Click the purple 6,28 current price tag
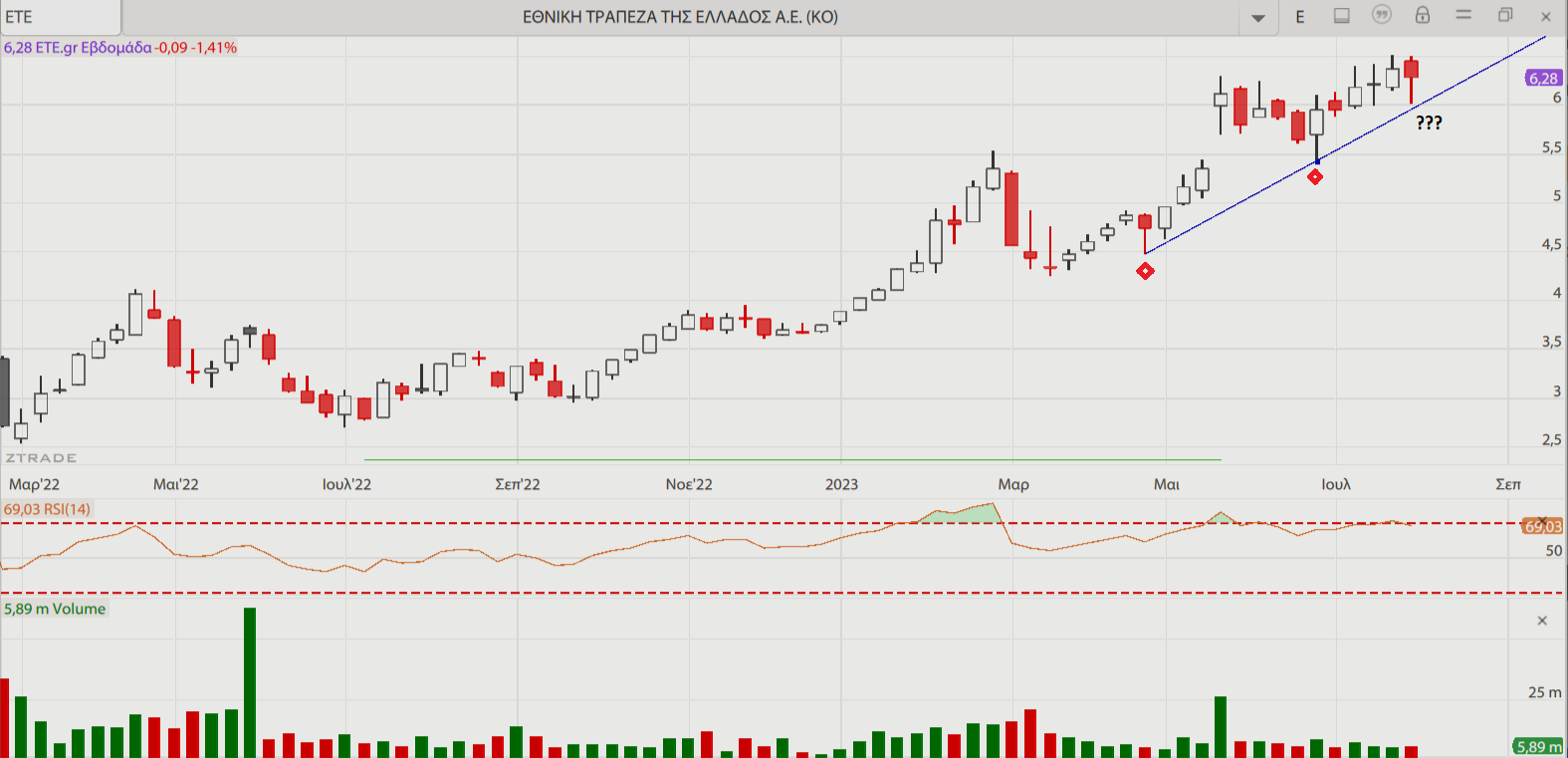The height and width of the screenshot is (758, 1568). pyautogui.click(x=1543, y=78)
